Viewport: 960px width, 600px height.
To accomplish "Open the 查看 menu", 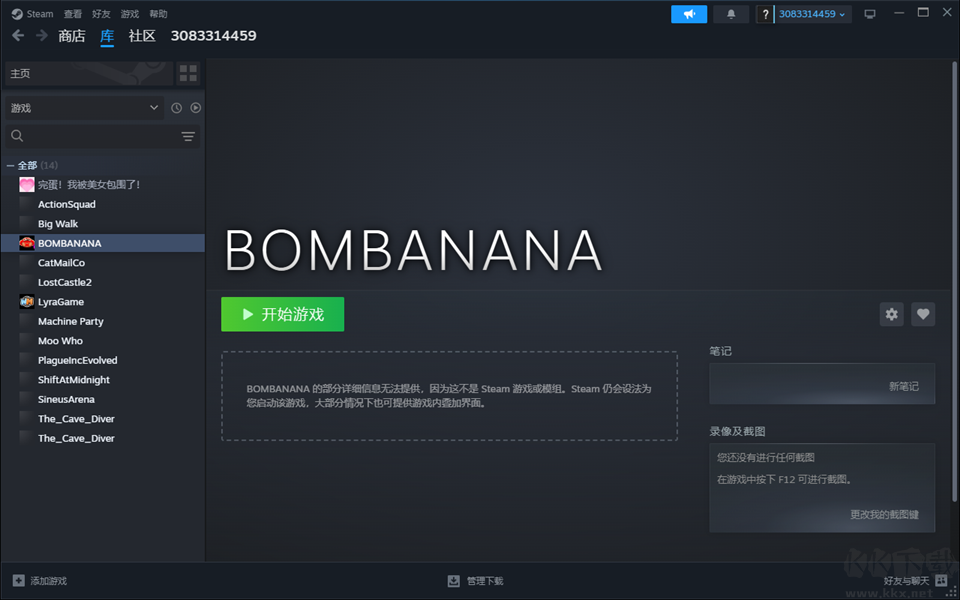I will (x=73, y=13).
